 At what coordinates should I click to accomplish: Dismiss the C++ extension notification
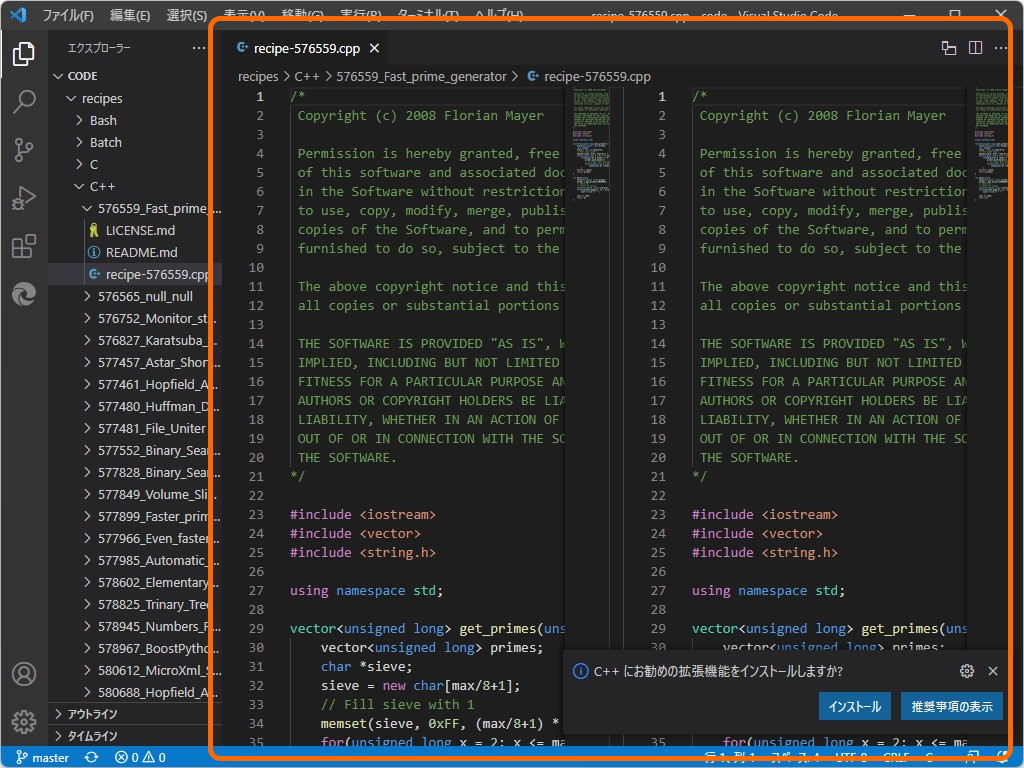click(993, 671)
